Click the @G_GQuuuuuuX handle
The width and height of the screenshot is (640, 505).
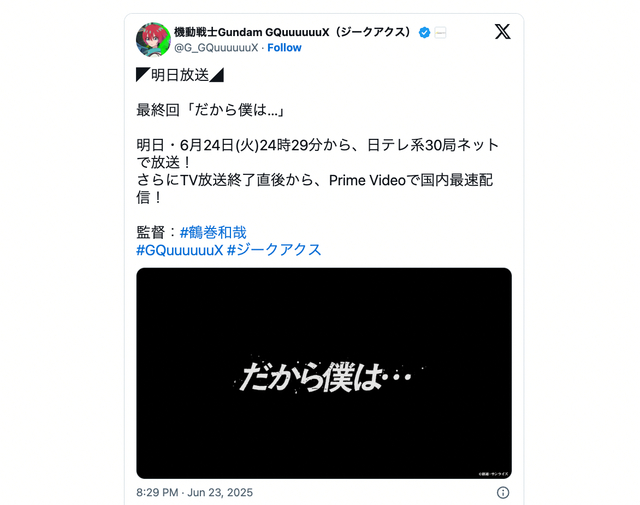pyautogui.click(x=216, y=48)
